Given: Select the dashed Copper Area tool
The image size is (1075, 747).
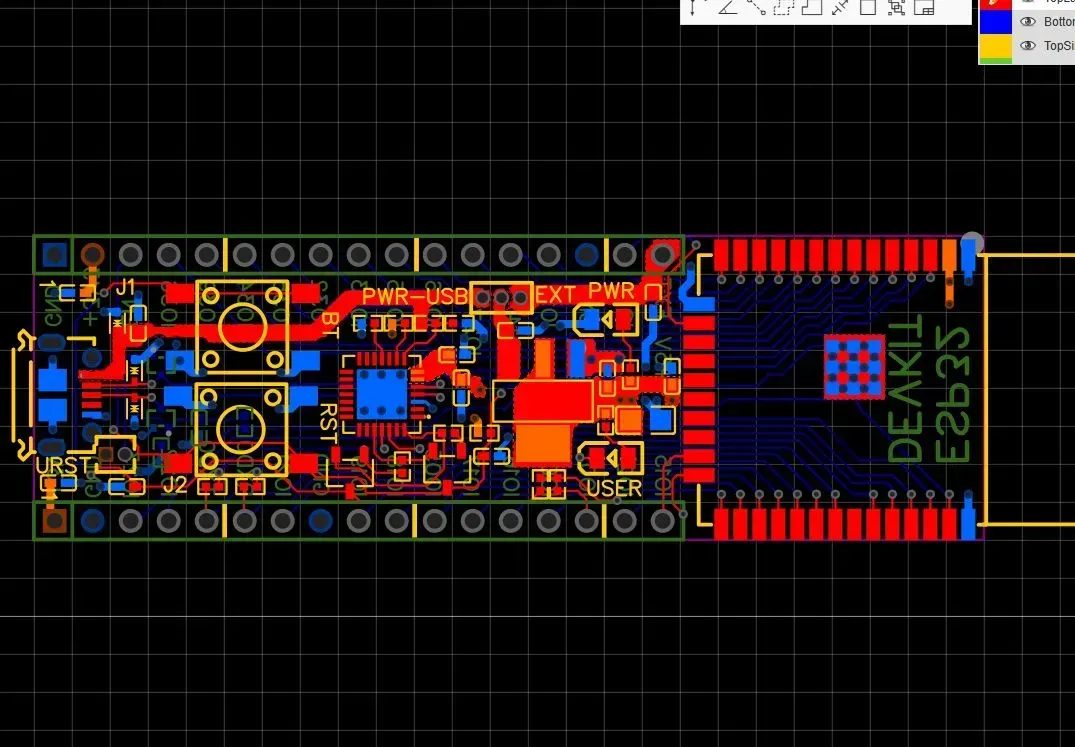Looking at the screenshot, I should coord(784,8).
